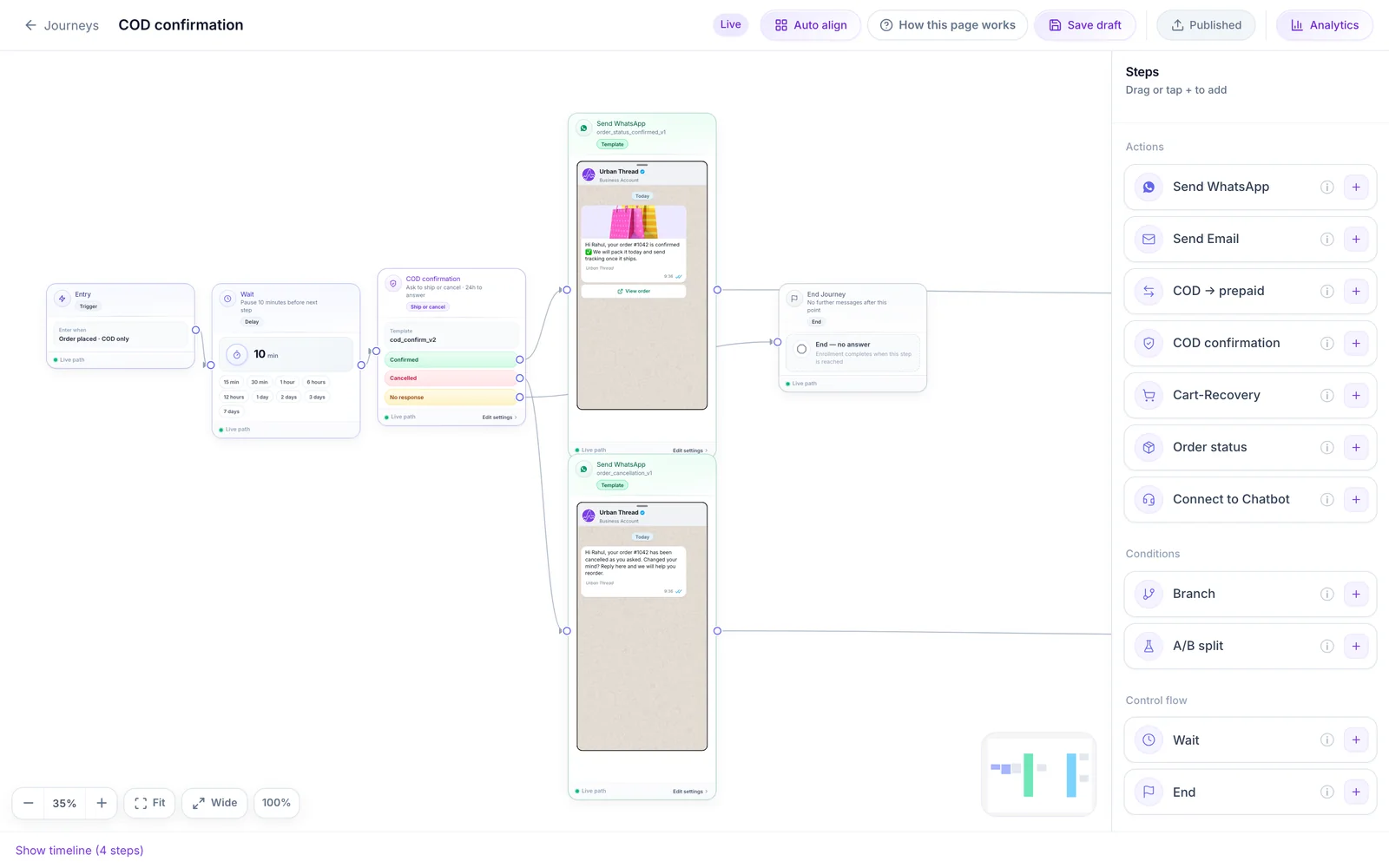Image resolution: width=1389 pixels, height=868 pixels.
Task: Switch canvas to Wide view
Action: coord(215,803)
